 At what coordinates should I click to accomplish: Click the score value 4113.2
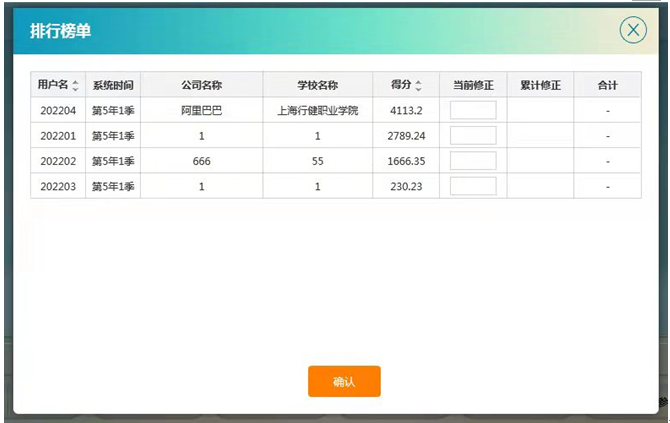(406, 110)
